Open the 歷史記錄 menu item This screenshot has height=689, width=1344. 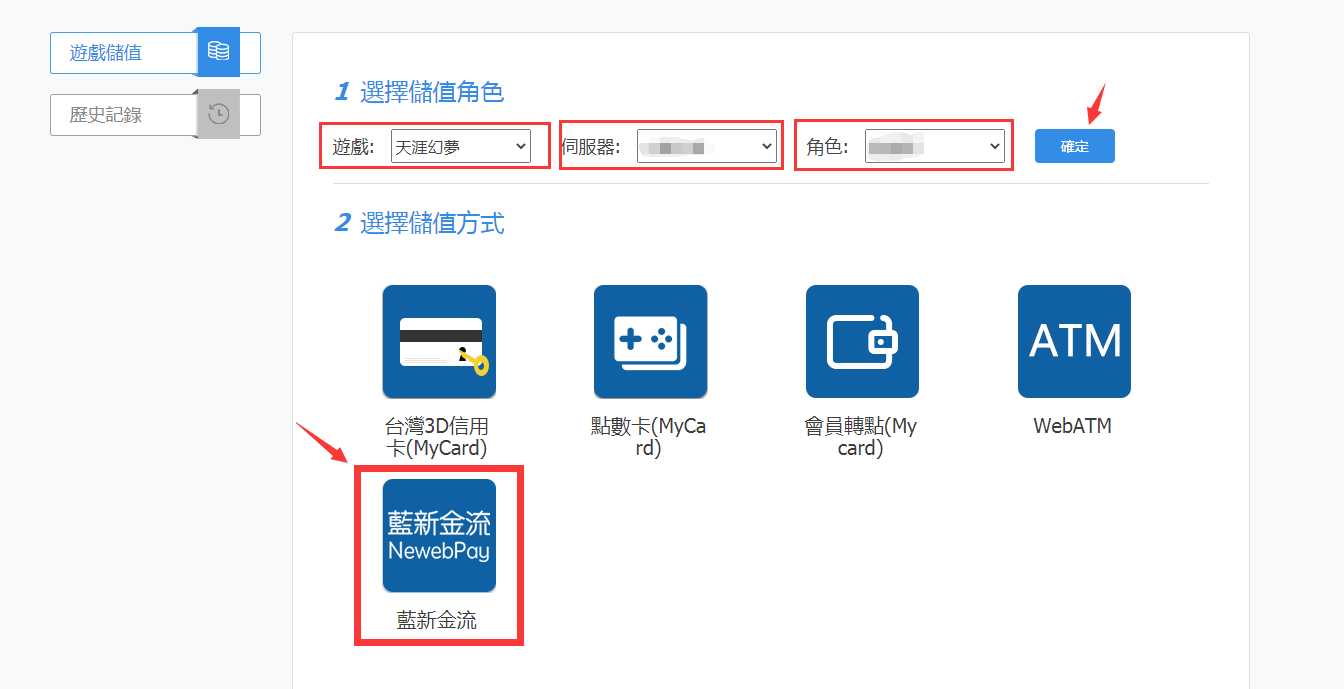click(106, 115)
